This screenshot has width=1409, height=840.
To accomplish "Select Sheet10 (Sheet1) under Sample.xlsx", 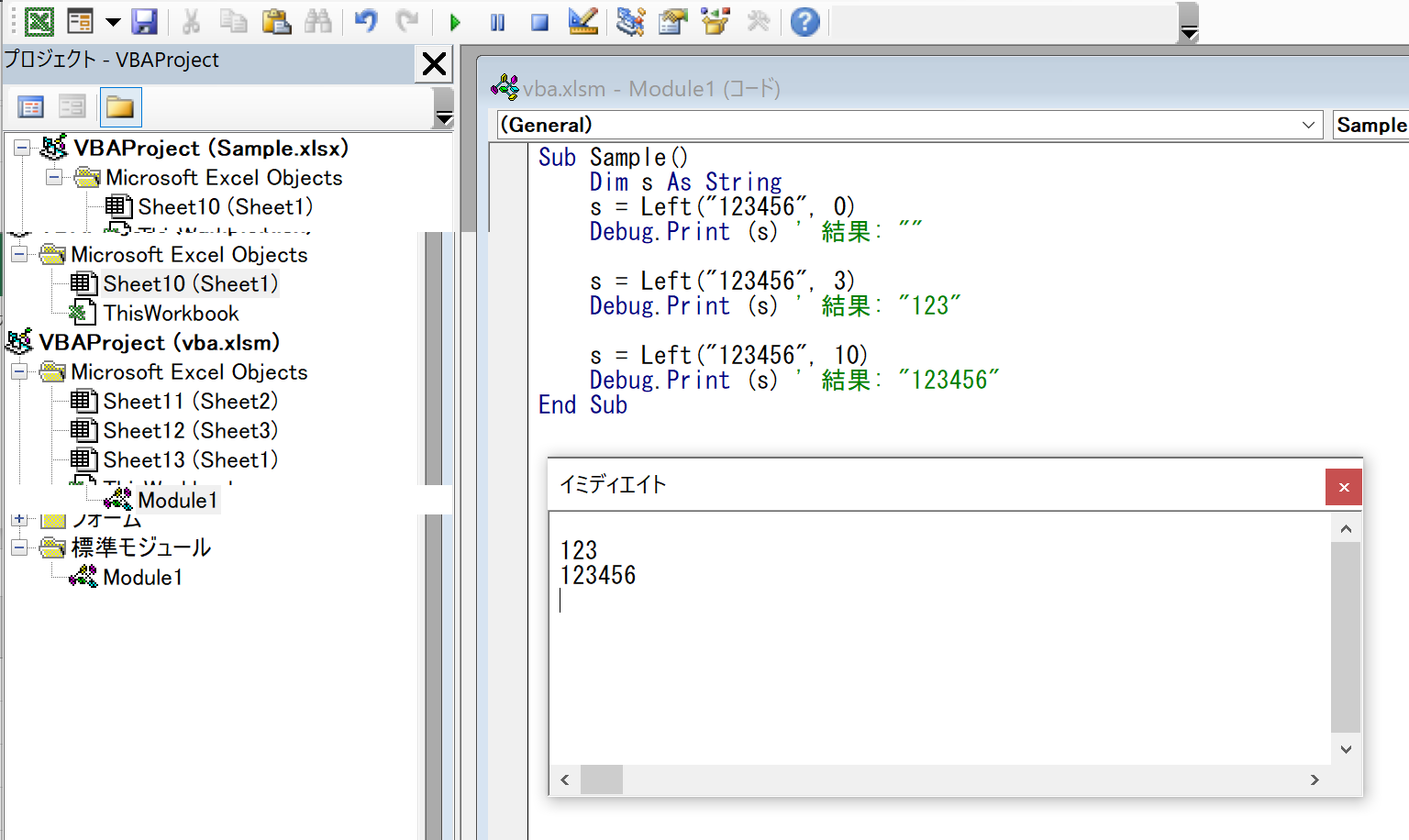I will pos(225,206).
